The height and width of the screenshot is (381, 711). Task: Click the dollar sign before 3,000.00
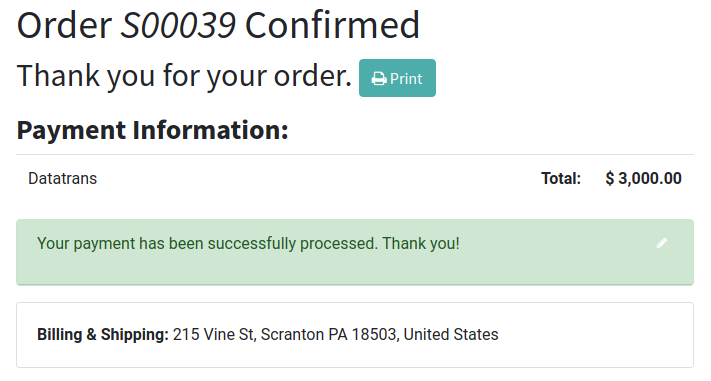tap(610, 178)
